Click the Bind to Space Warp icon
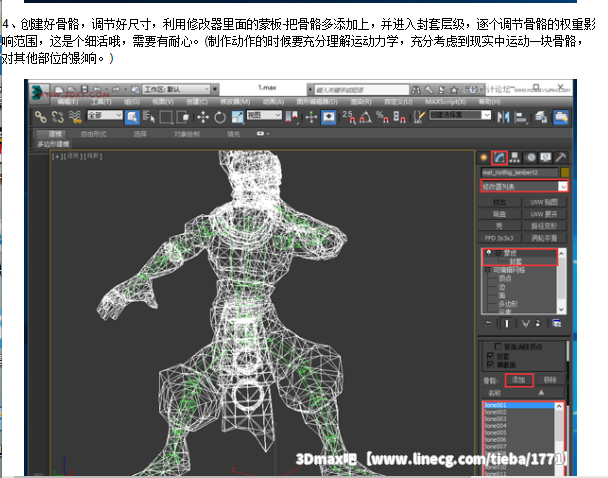 click(75, 117)
